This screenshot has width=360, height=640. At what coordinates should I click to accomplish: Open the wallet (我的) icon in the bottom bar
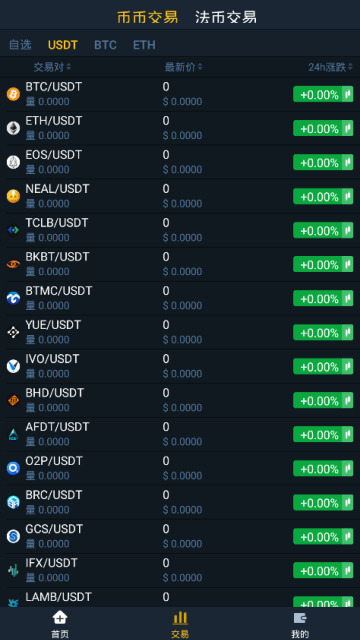point(300,618)
